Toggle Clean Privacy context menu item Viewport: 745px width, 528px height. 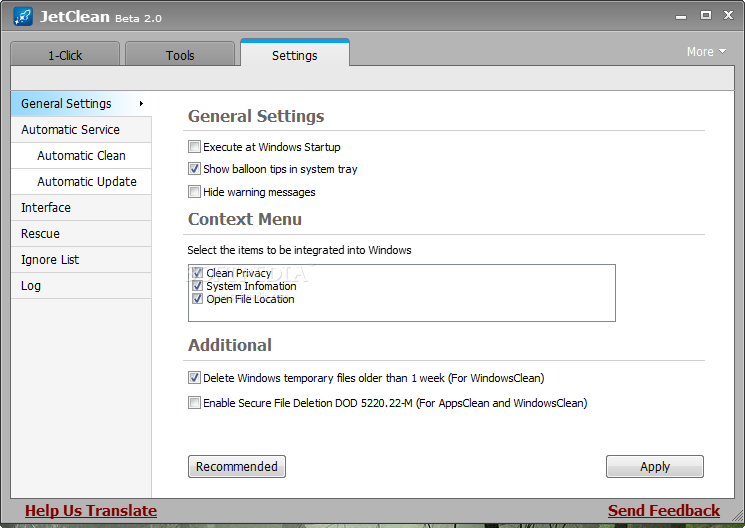pyautogui.click(x=198, y=273)
